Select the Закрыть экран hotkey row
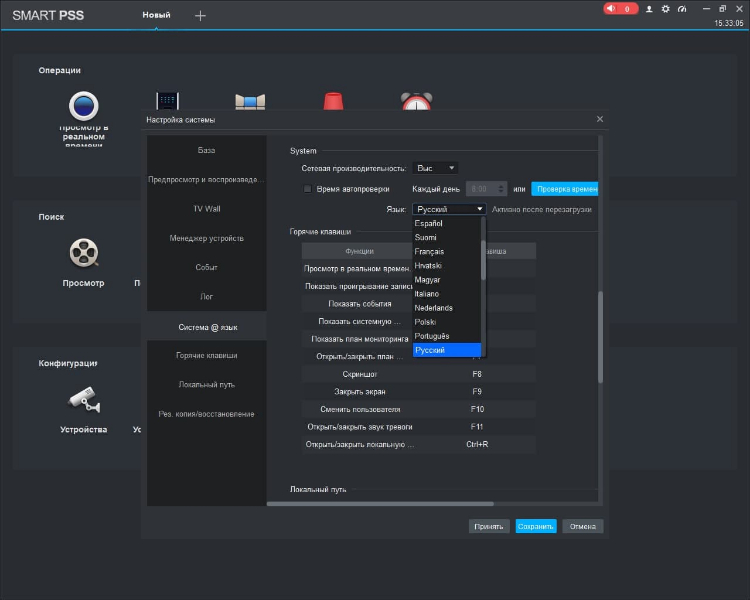This screenshot has height=600, width=750. [x=419, y=392]
